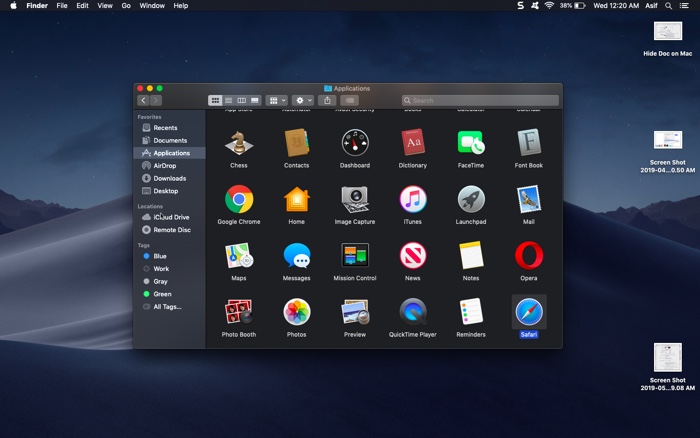This screenshot has height=438, width=700.
Task: Select the QuickTime Player app icon
Action: [412, 312]
